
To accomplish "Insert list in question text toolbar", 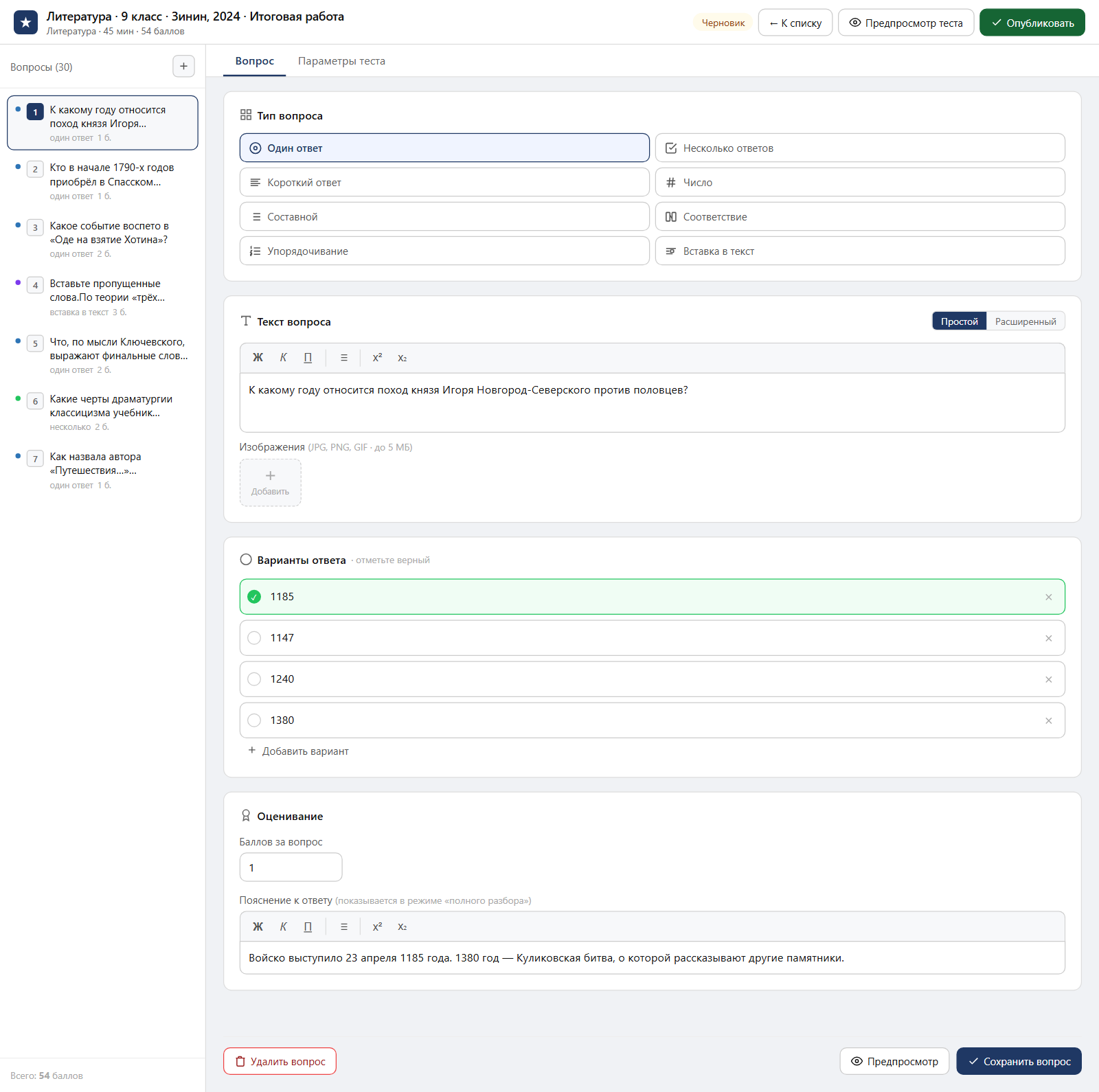I will [x=344, y=358].
